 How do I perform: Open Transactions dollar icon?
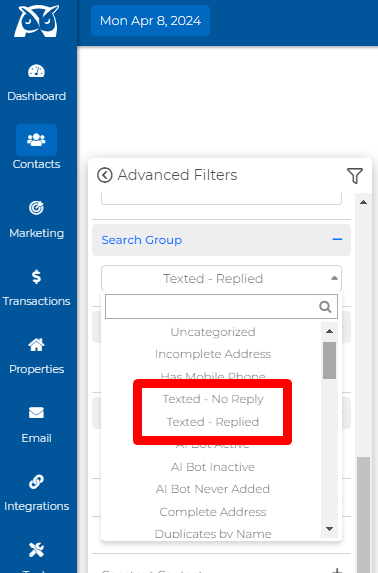(36, 277)
